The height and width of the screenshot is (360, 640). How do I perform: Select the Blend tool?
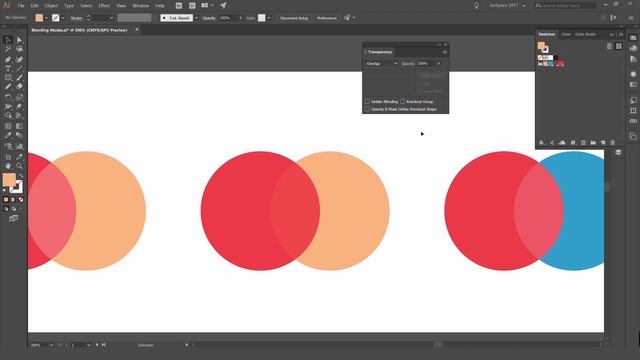pos(19,135)
